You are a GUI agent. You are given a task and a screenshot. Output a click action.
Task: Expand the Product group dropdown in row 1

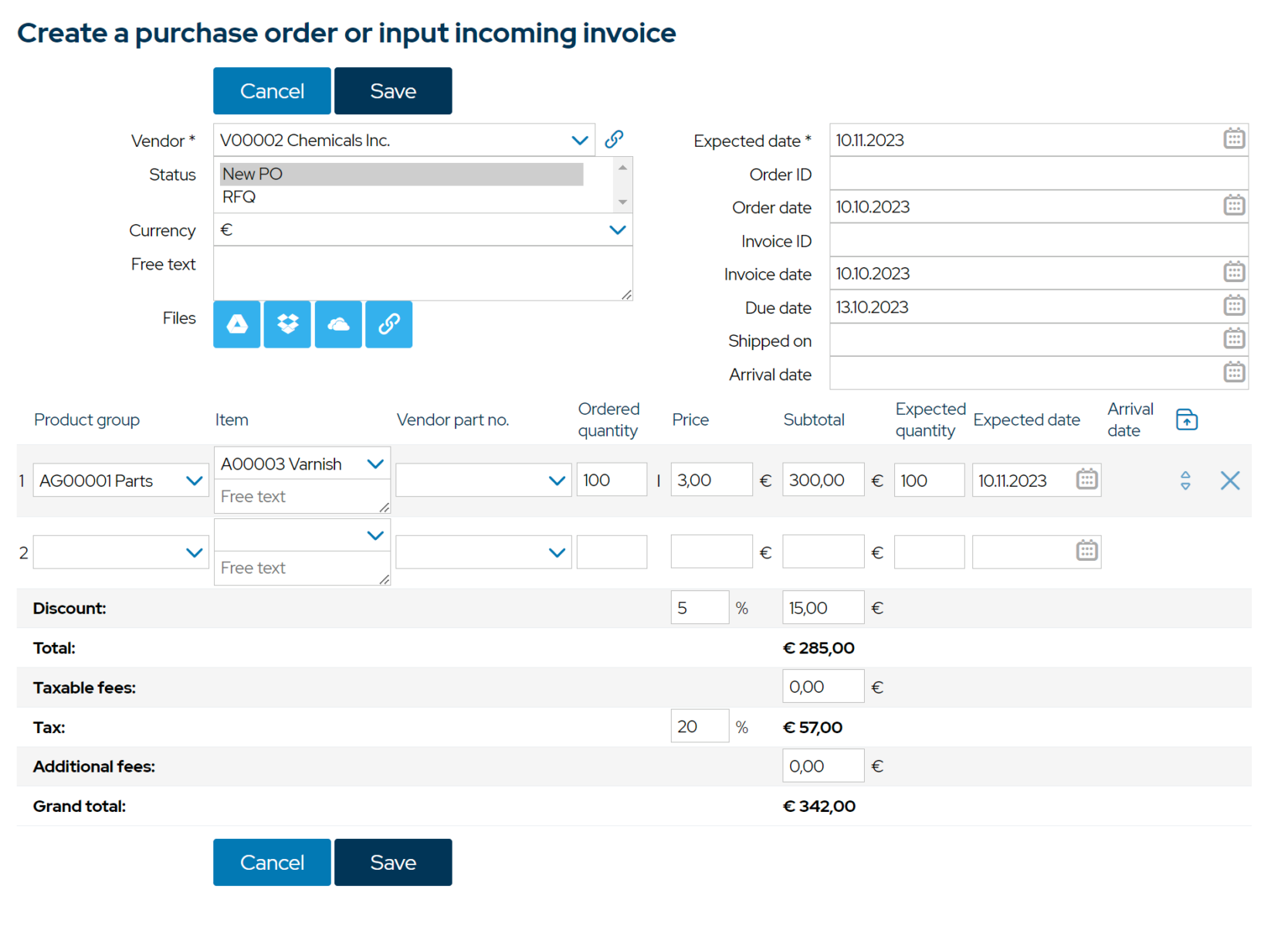coord(194,480)
